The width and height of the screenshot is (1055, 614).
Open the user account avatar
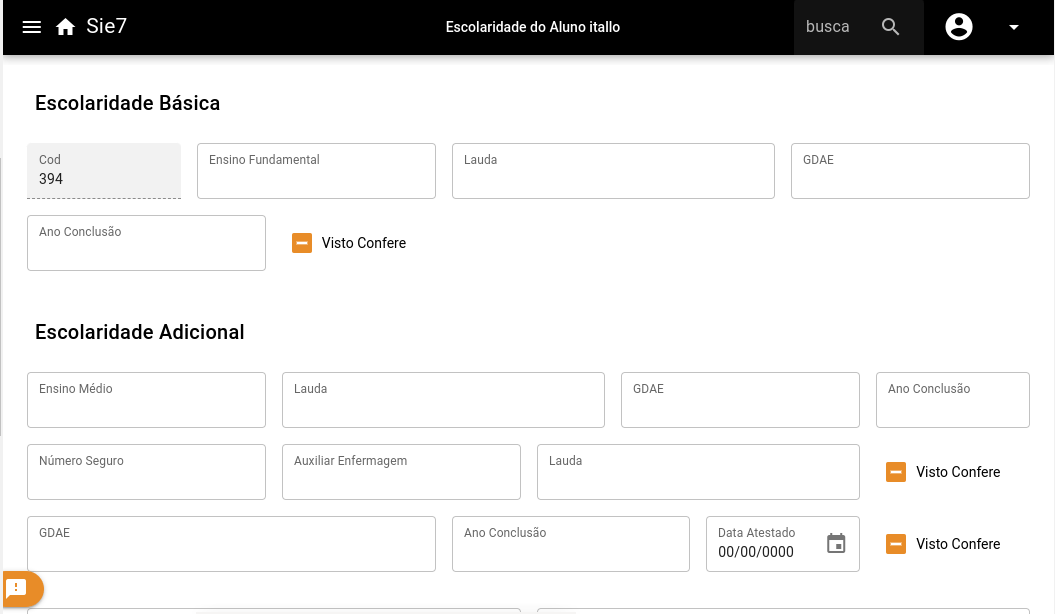959,27
